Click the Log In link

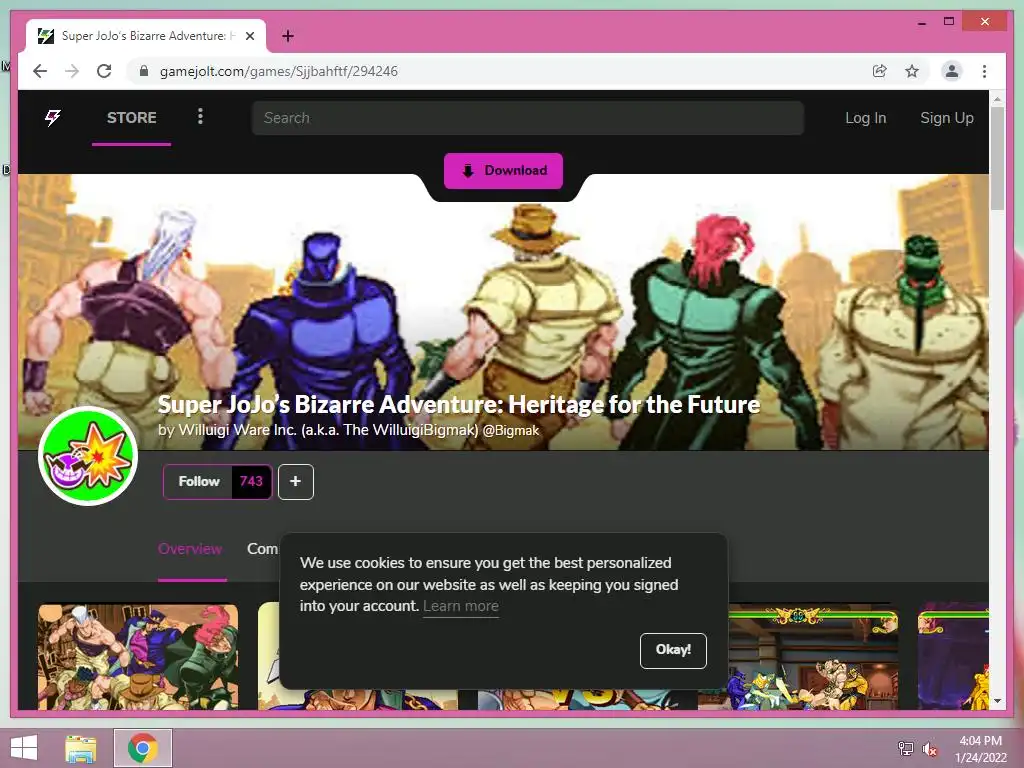tap(865, 118)
